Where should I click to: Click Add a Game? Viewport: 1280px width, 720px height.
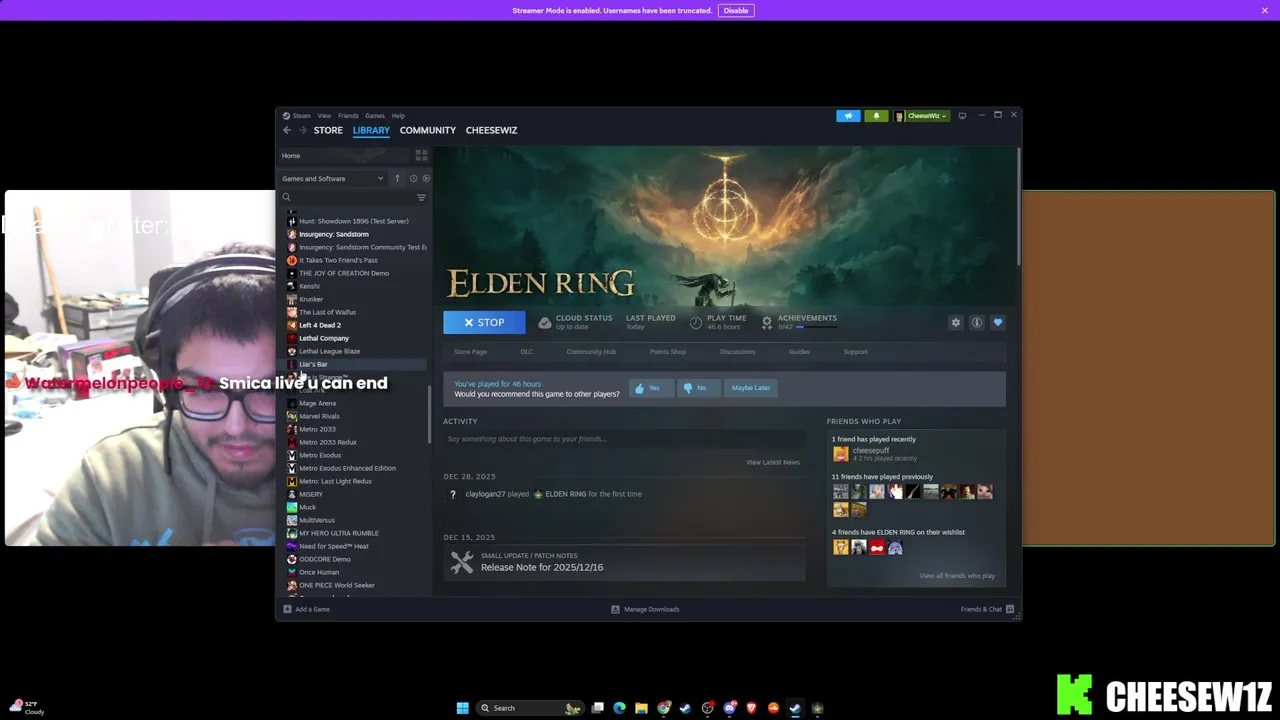pos(307,609)
